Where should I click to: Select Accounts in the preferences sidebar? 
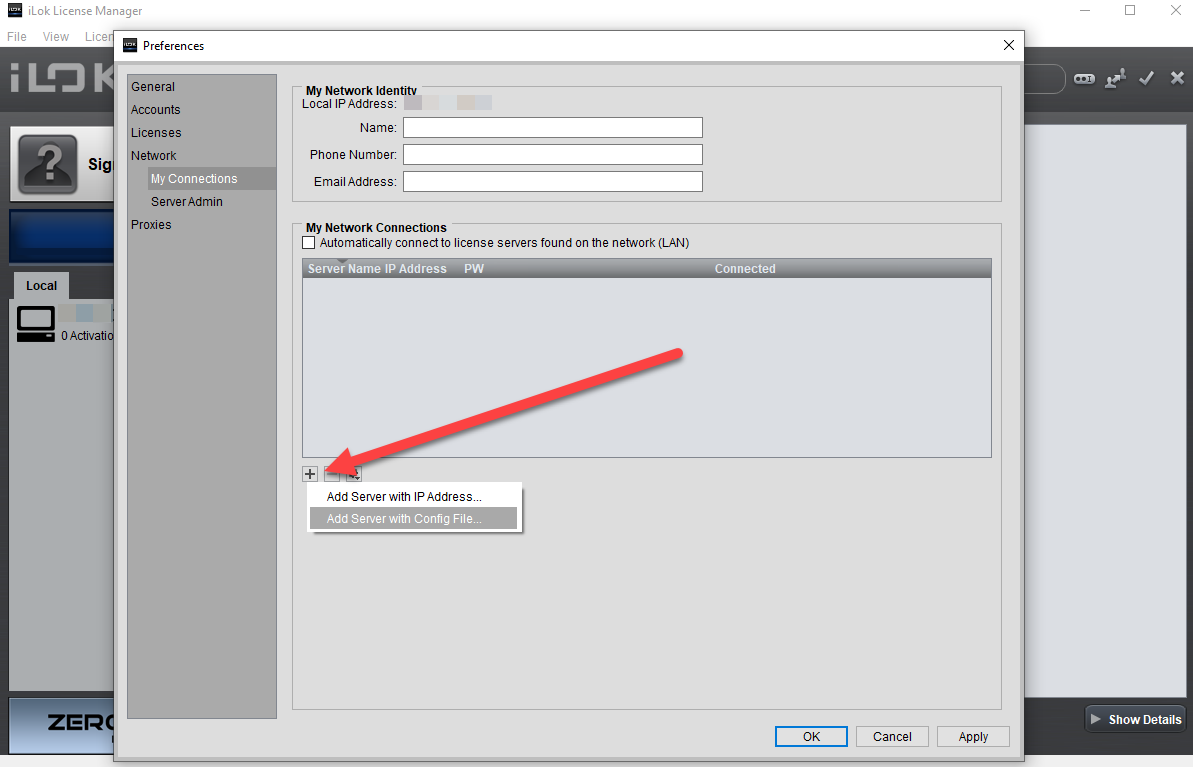click(155, 110)
